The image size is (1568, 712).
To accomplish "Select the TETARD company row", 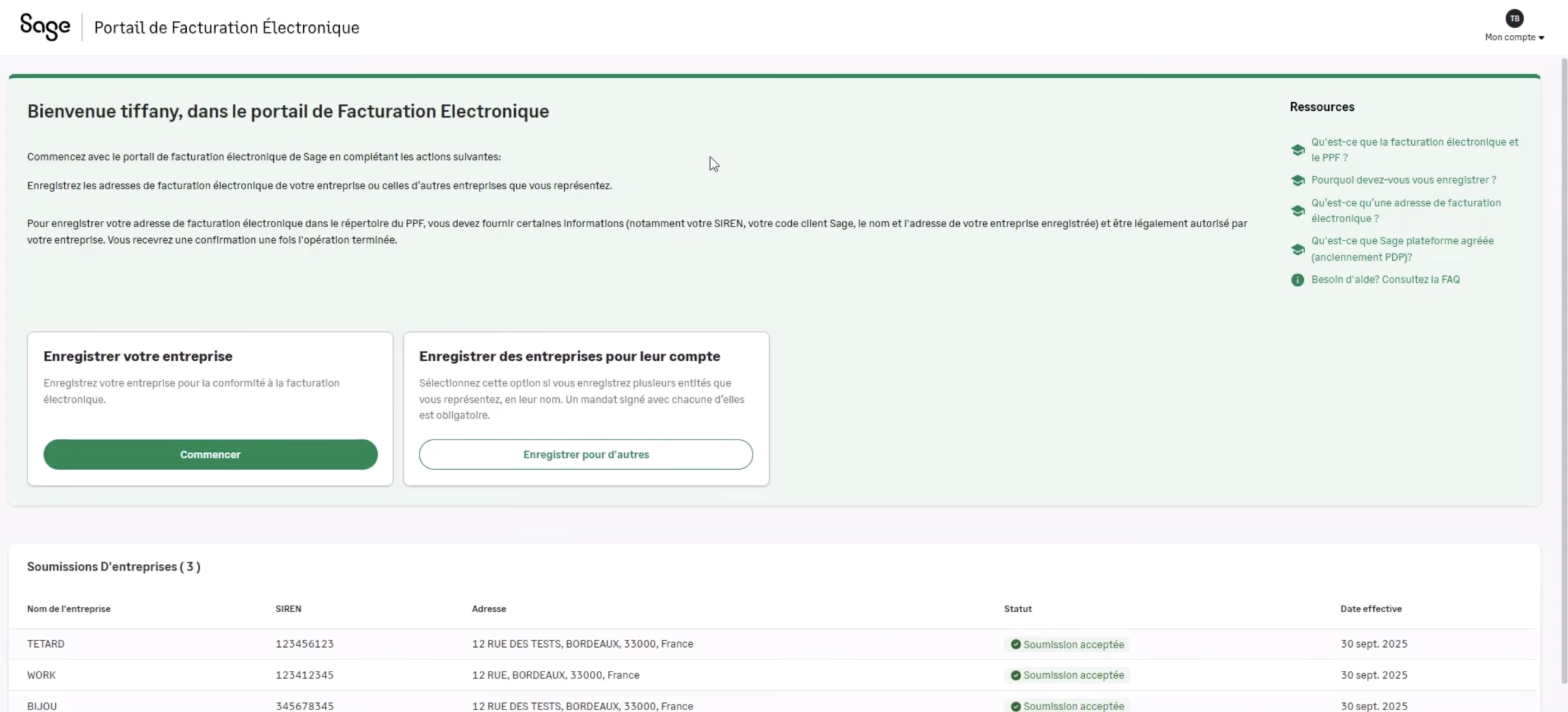I will pyautogui.click(x=45, y=644).
